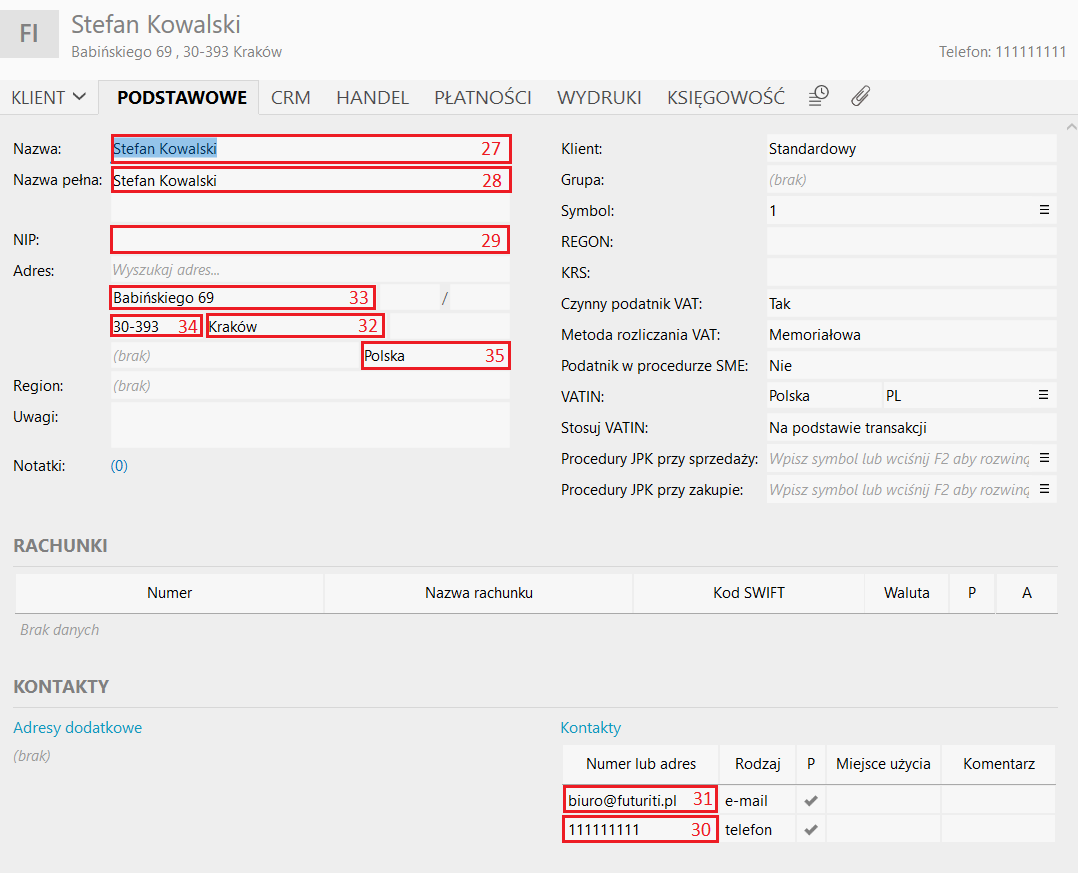Click the Notatki (0) link
Screen dimensions: 1078x873
(x=119, y=465)
